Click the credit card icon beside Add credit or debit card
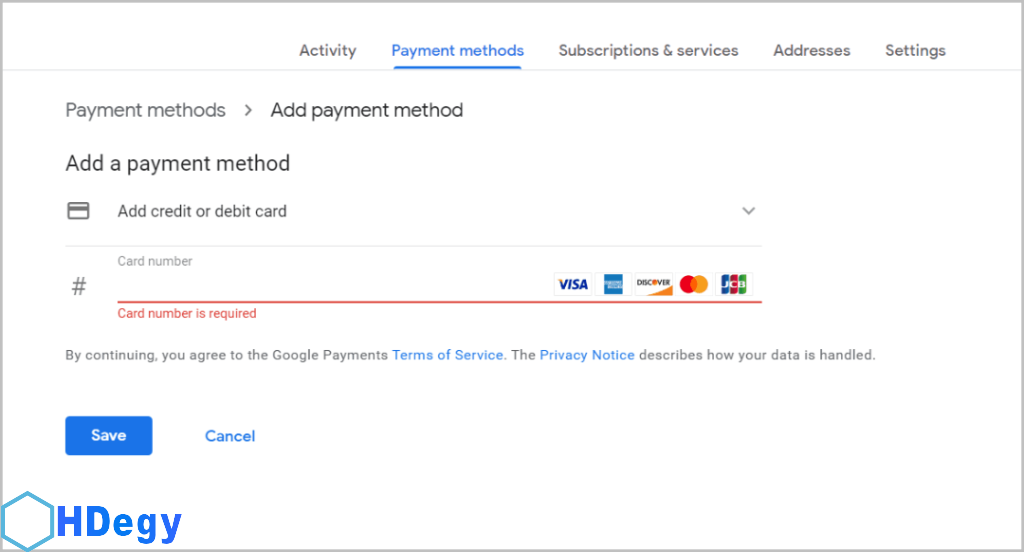 tap(78, 211)
